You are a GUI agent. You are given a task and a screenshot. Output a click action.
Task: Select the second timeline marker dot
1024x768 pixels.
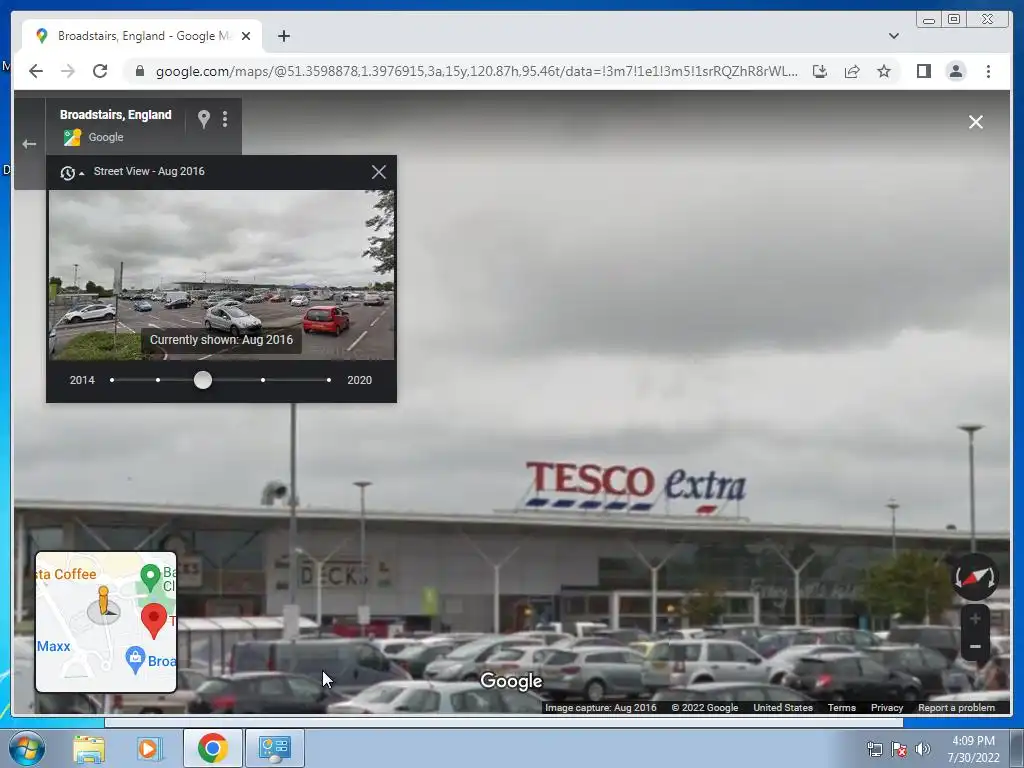[158, 380]
